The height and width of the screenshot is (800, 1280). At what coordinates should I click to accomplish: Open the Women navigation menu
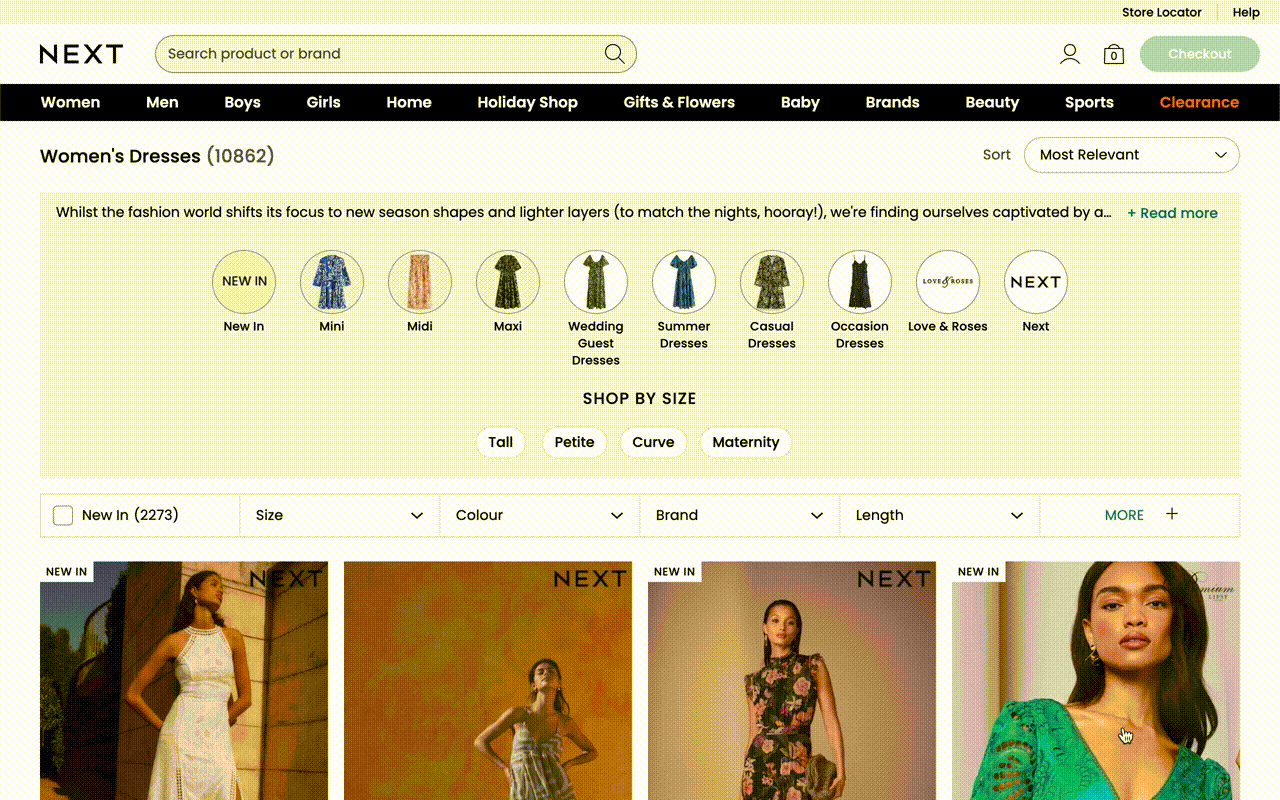(x=70, y=102)
